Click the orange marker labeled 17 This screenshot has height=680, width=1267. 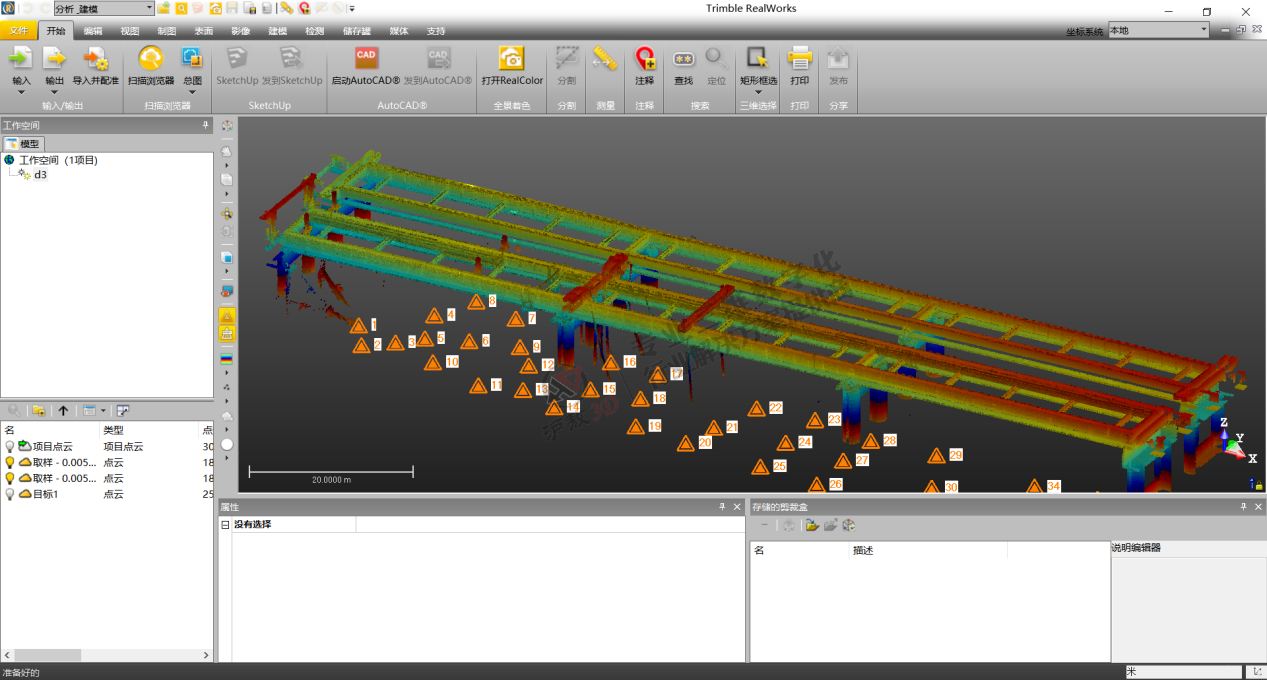coord(657,375)
